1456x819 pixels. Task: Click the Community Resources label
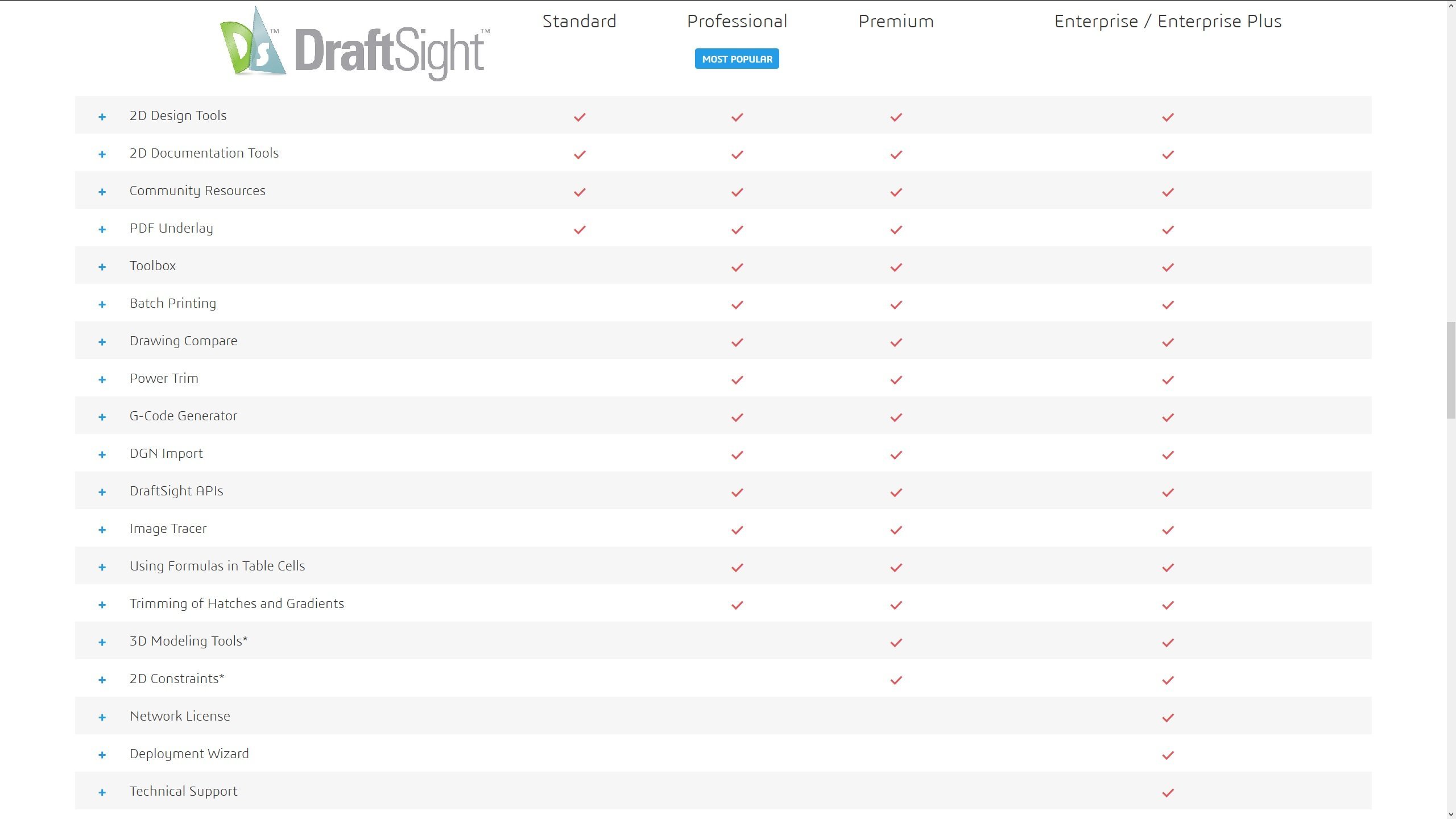[197, 191]
